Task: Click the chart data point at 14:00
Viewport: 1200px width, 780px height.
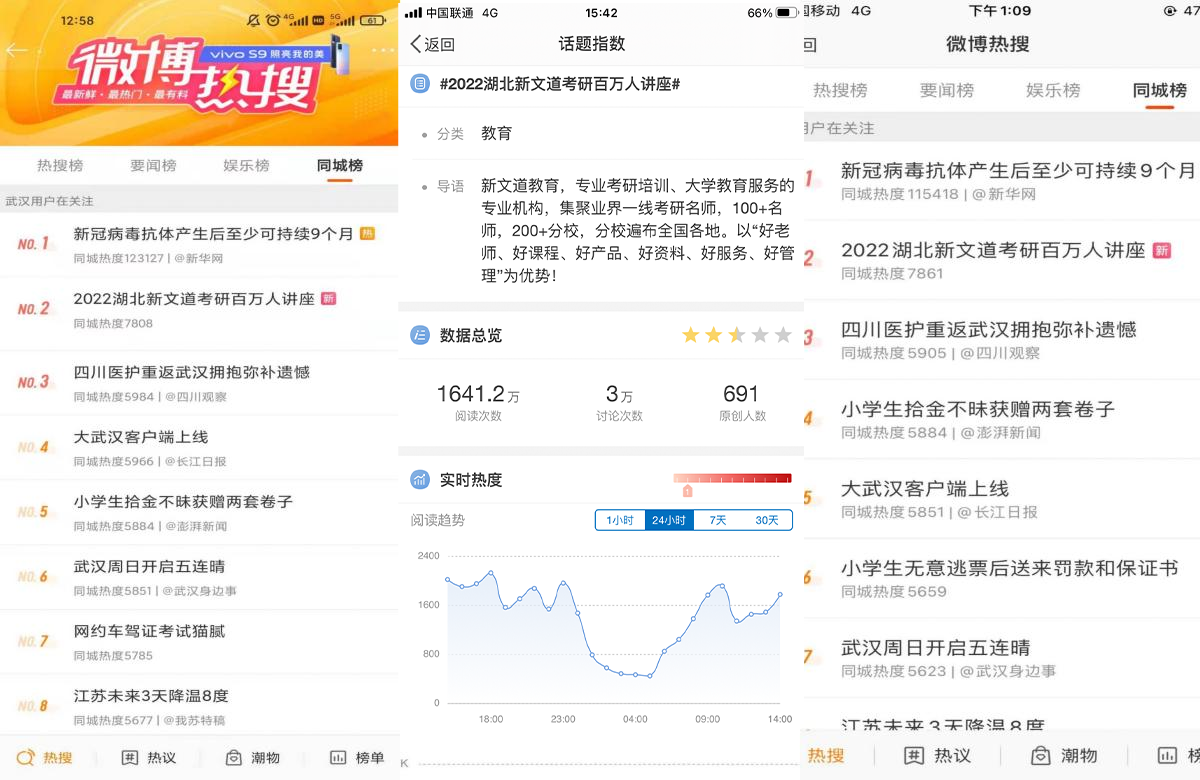Action: (780, 595)
